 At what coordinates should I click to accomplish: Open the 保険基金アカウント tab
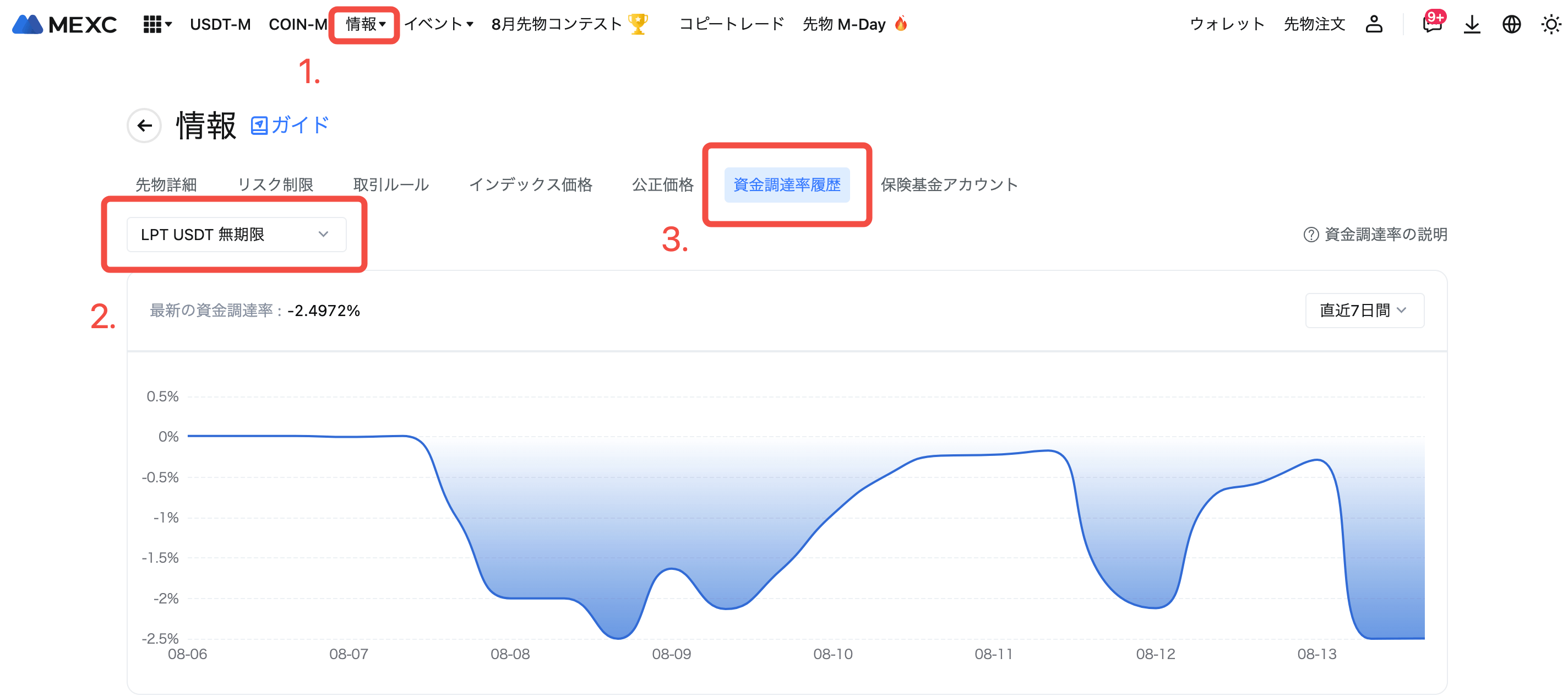coord(949,184)
